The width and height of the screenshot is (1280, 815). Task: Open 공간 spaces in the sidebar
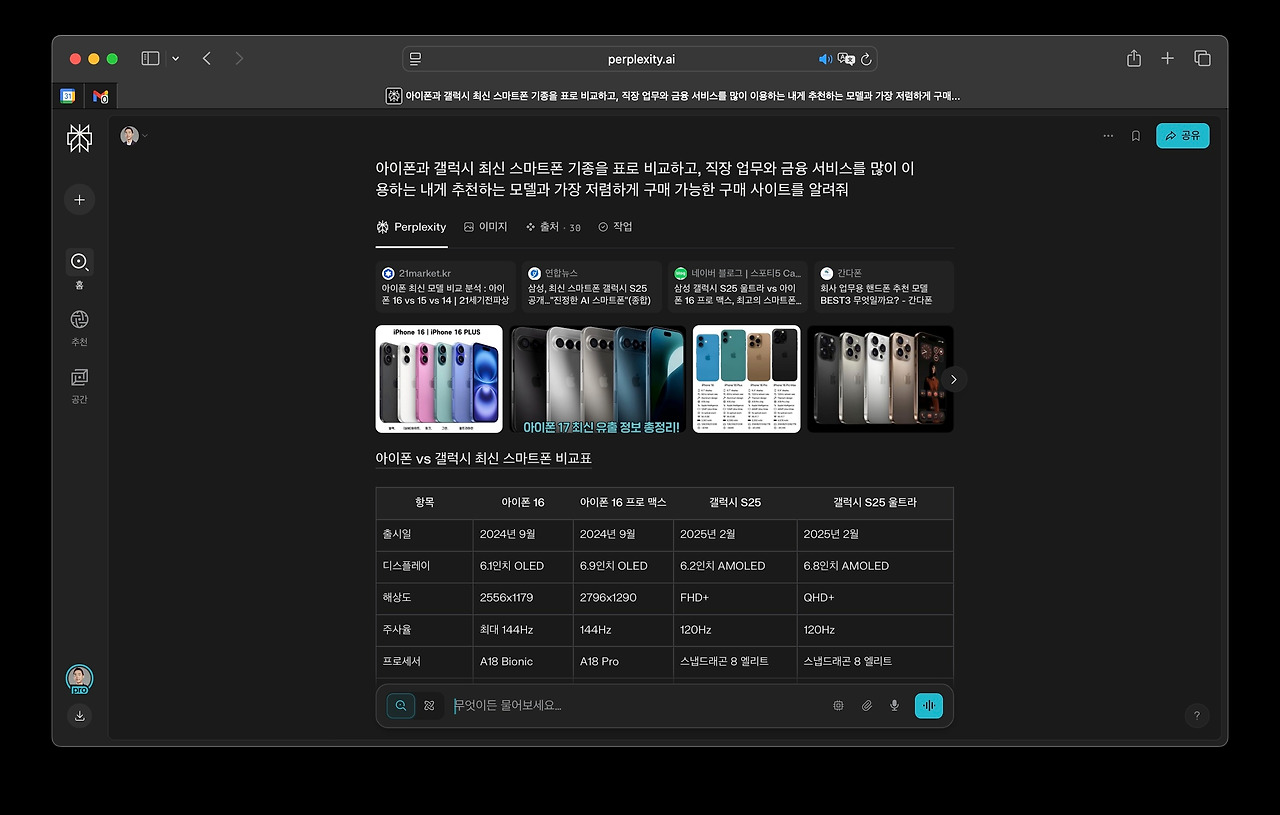80,385
